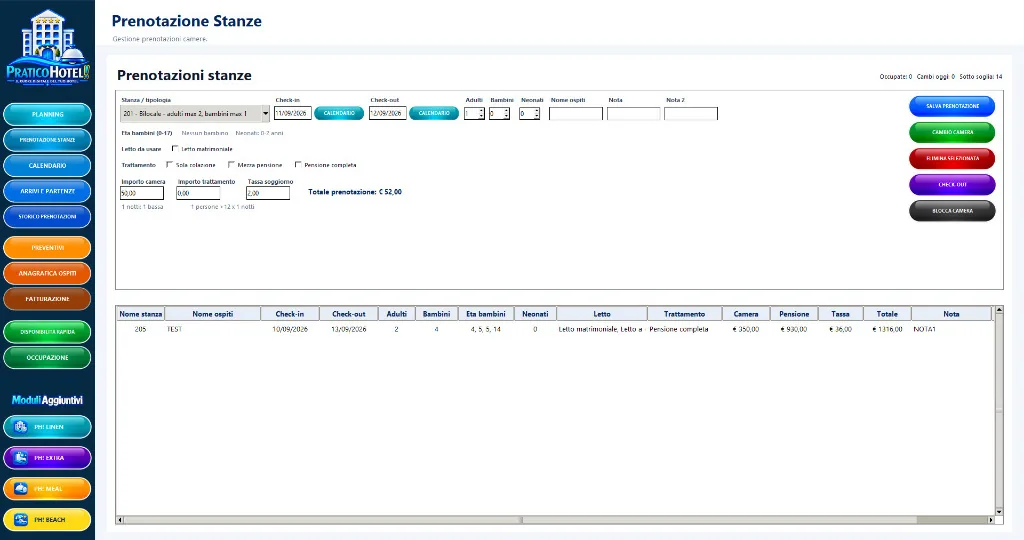Click the Eta bambini column header

(486, 314)
